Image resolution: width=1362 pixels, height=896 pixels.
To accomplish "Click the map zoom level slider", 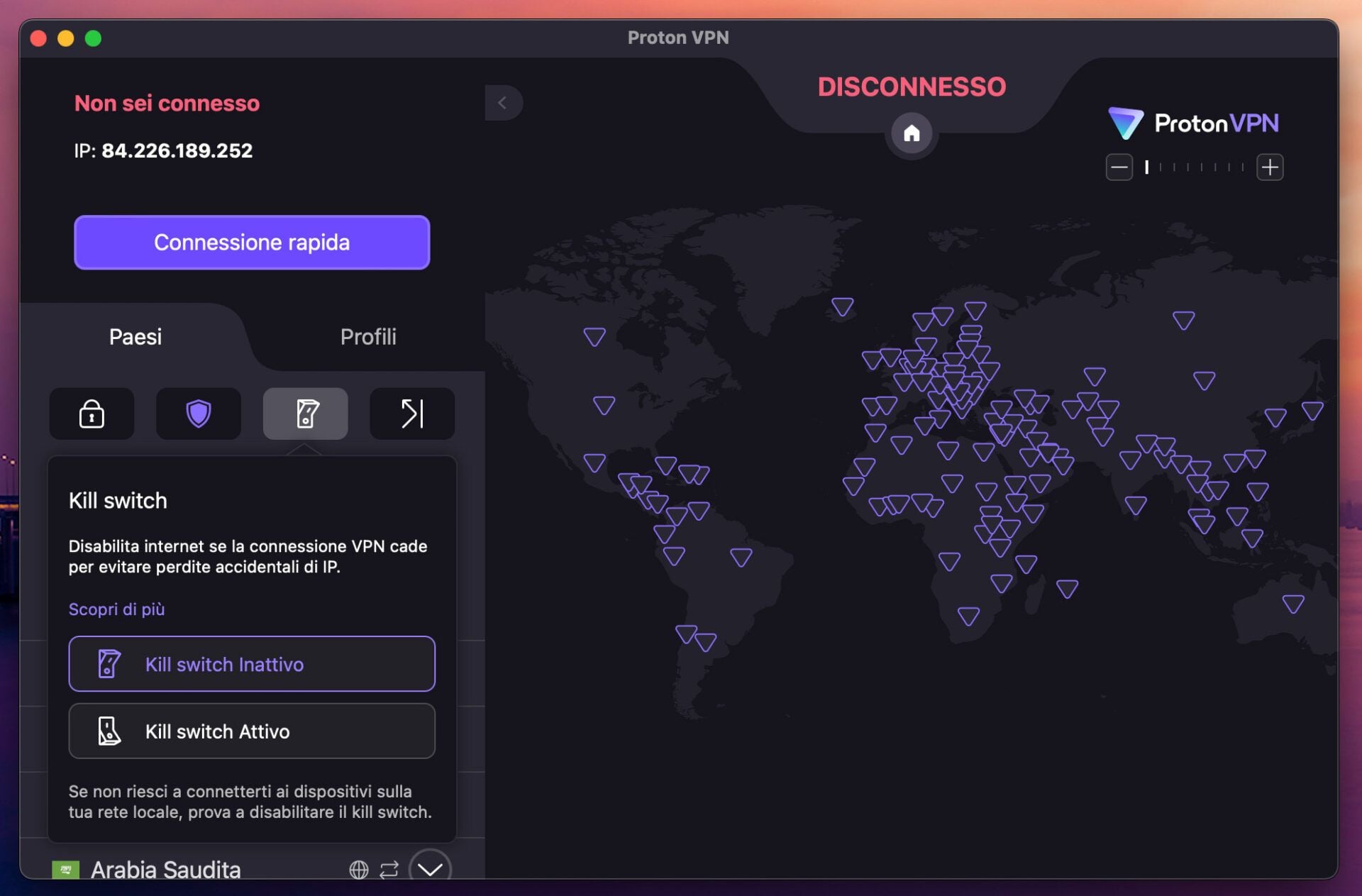I will [x=1195, y=167].
